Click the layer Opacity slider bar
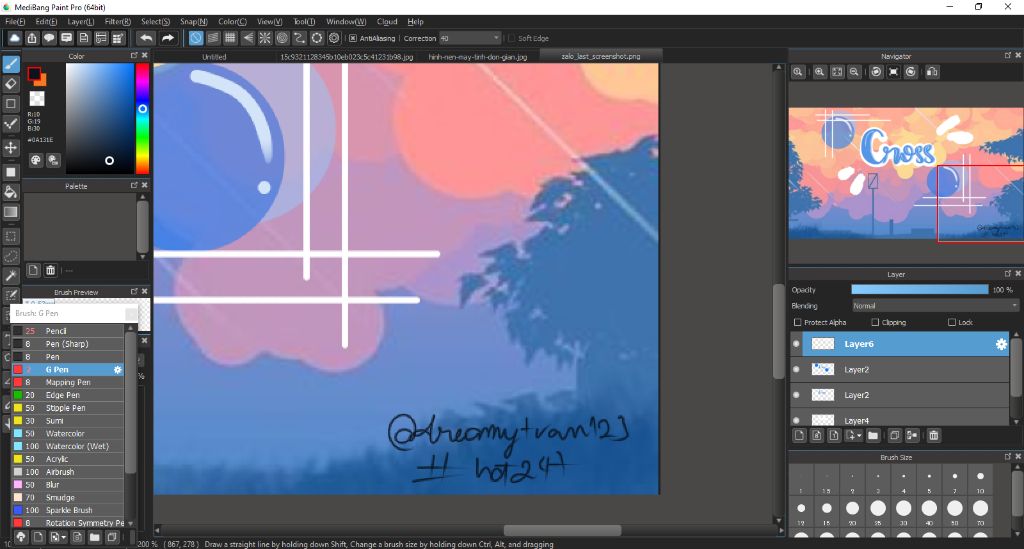 (920, 289)
